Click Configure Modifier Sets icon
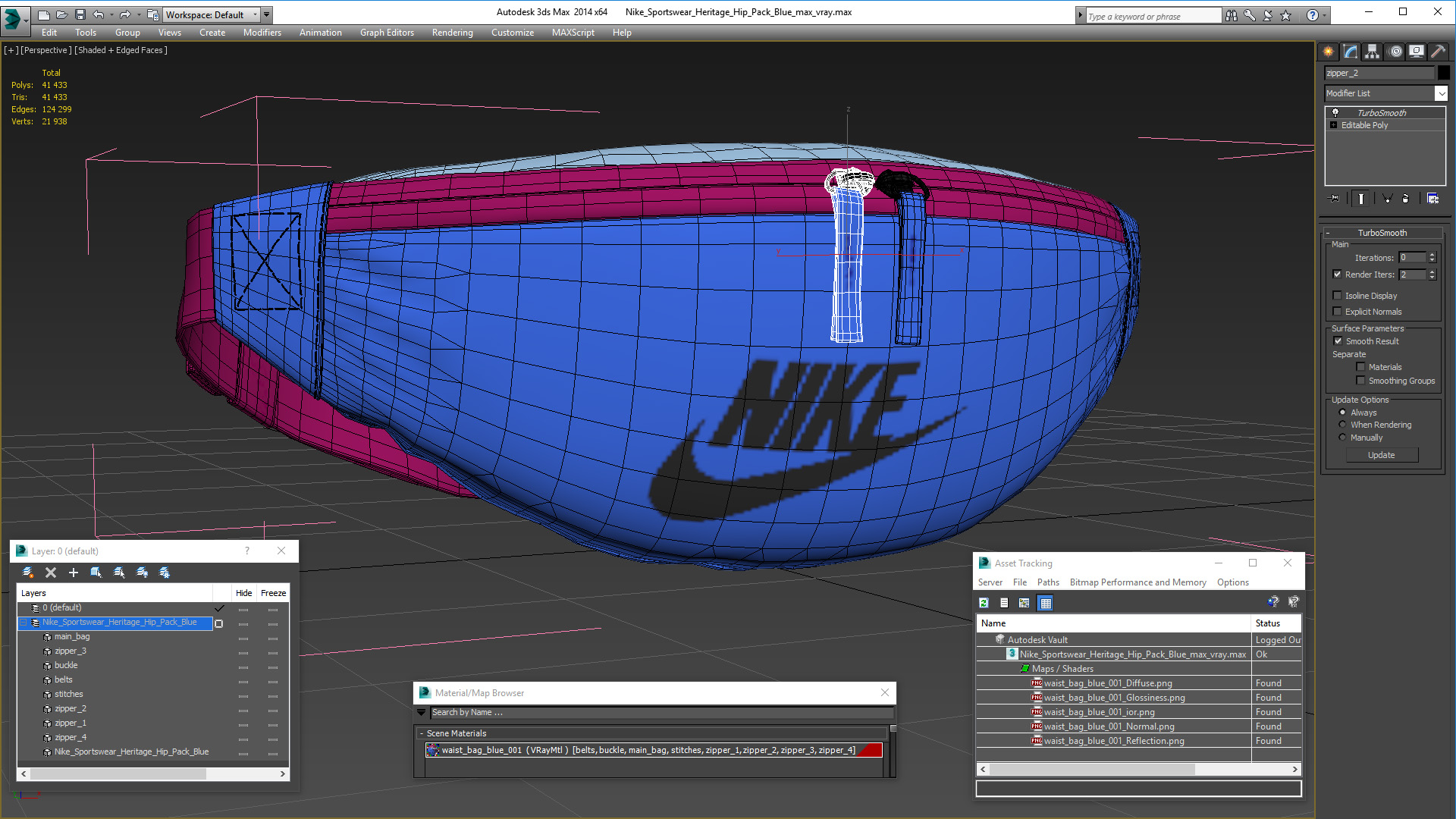Screen dimensions: 1456x819 tap(1432, 199)
